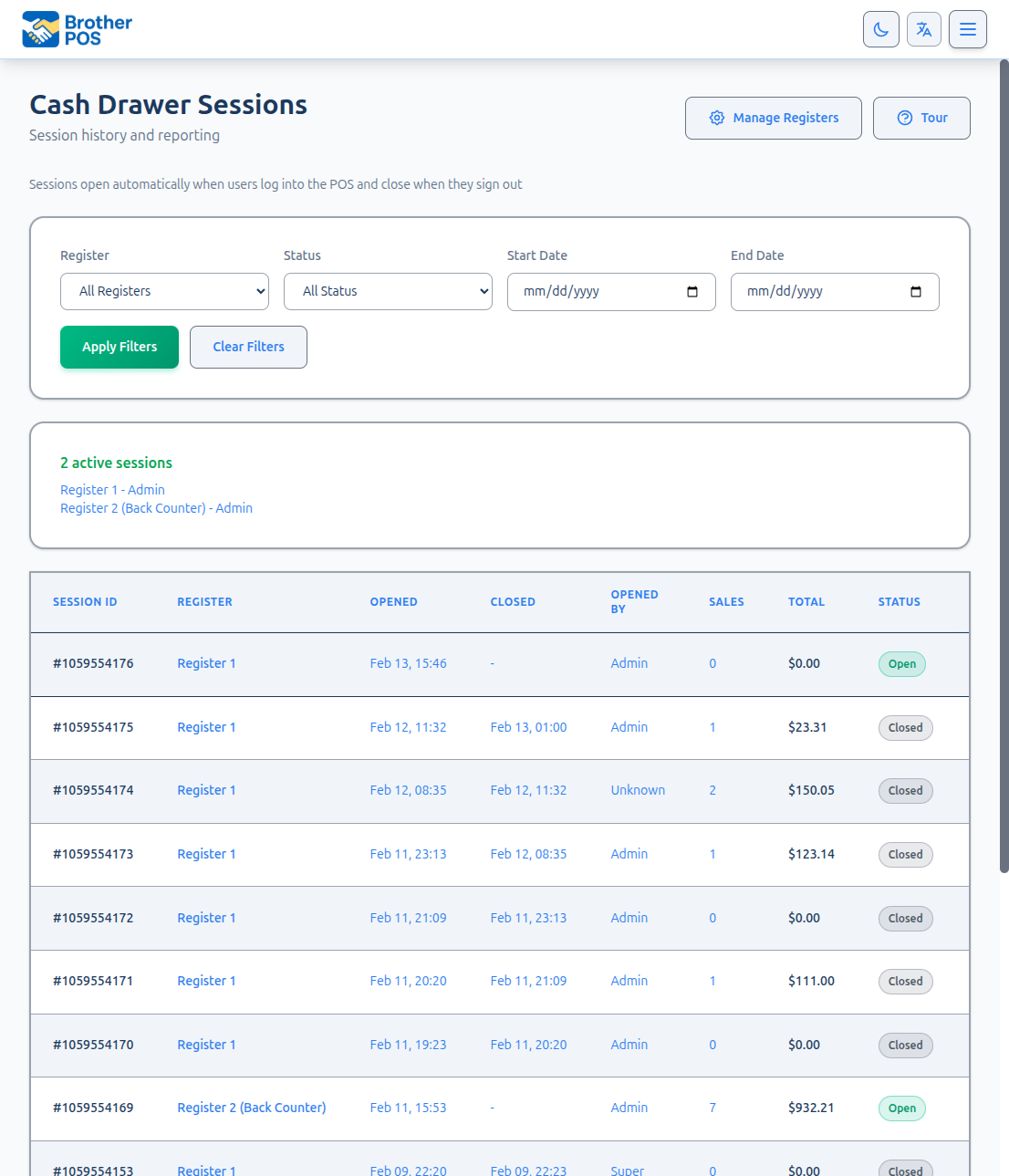This screenshot has width=1009, height=1176.
Task: Toggle the Open status badge on session #1059554176
Action: [x=901, y=664]
